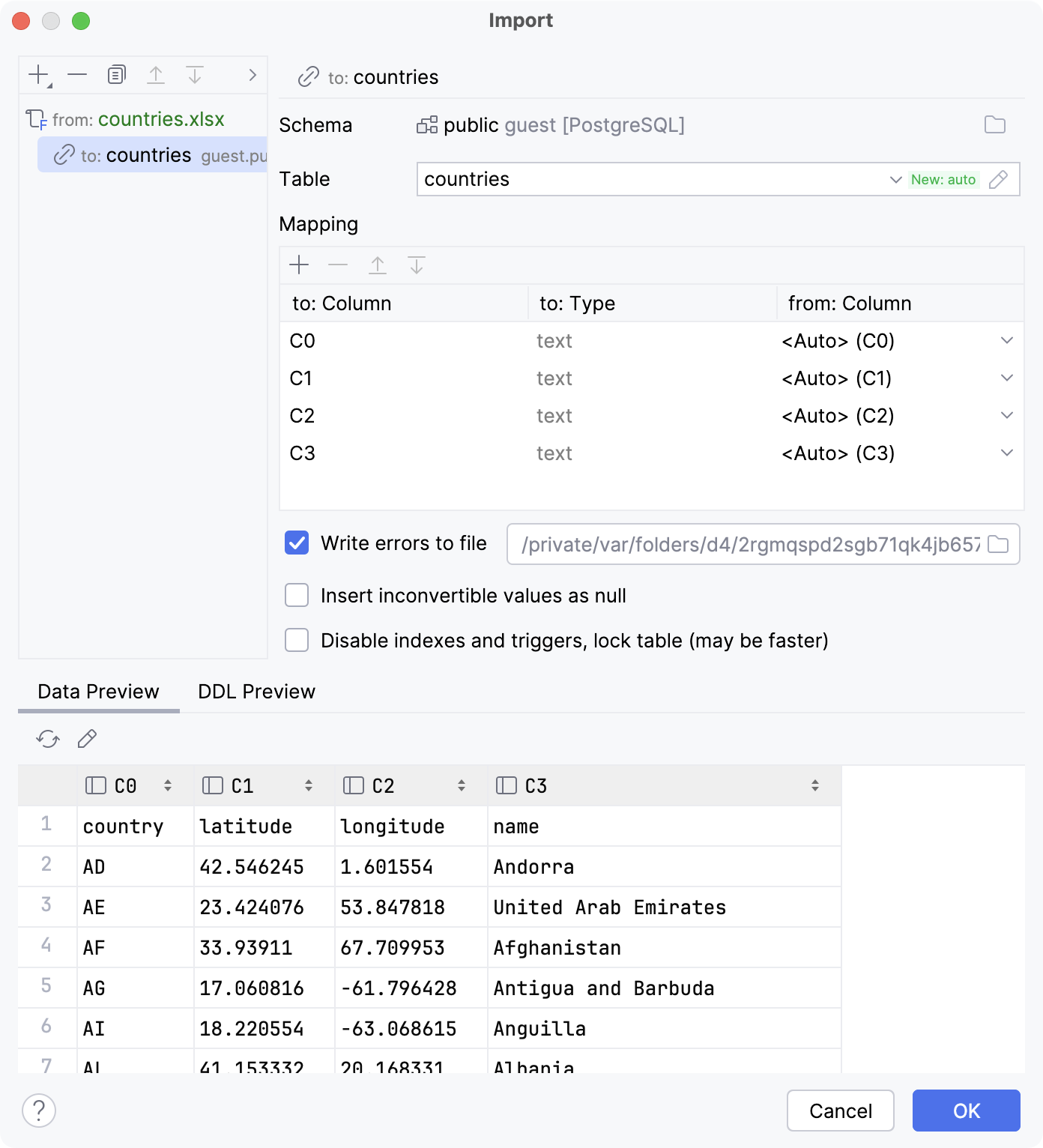The width and height of the screenshot is (1043, 1148).
Task: Add a column to the Mapping table
Action: [x=299, y=265]
